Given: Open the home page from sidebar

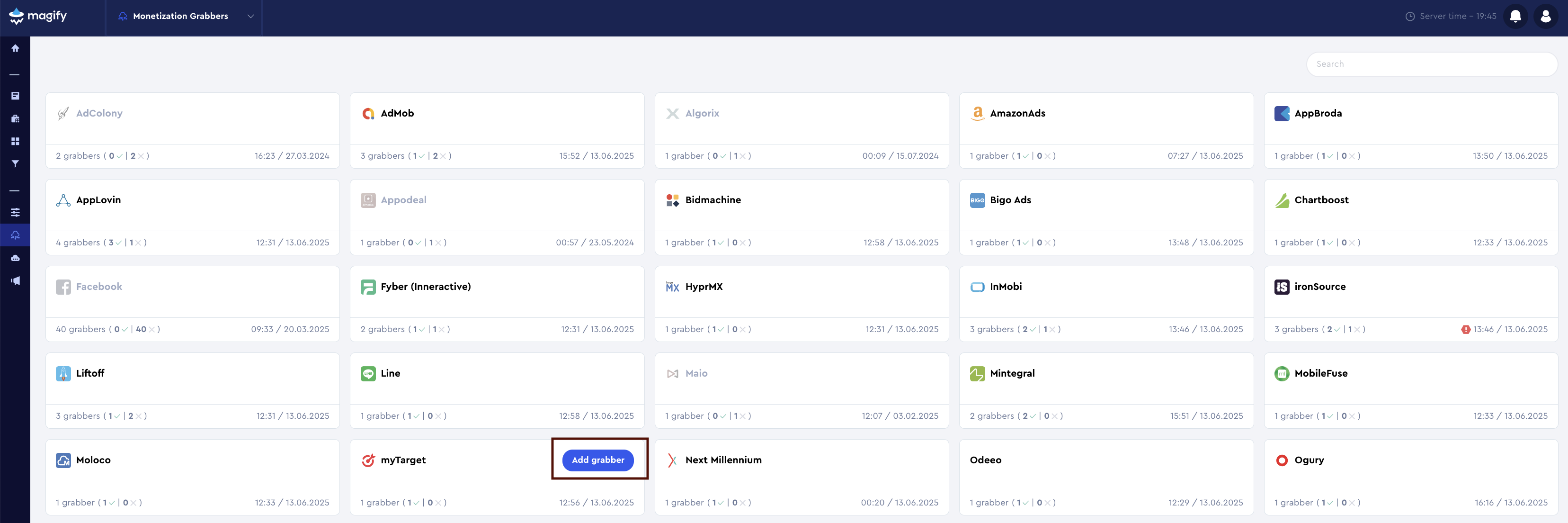Looking at the screenshot, I should [x=15, y=48].
